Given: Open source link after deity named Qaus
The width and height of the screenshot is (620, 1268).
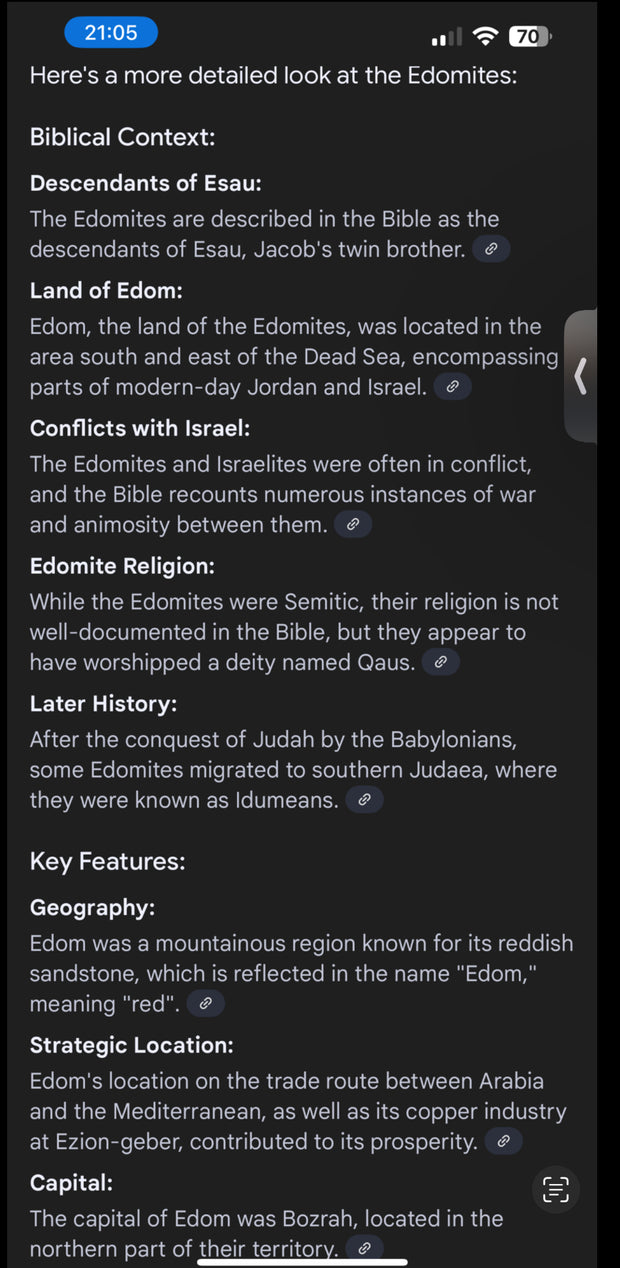Looking at the screenshot, I should point(441,662).
